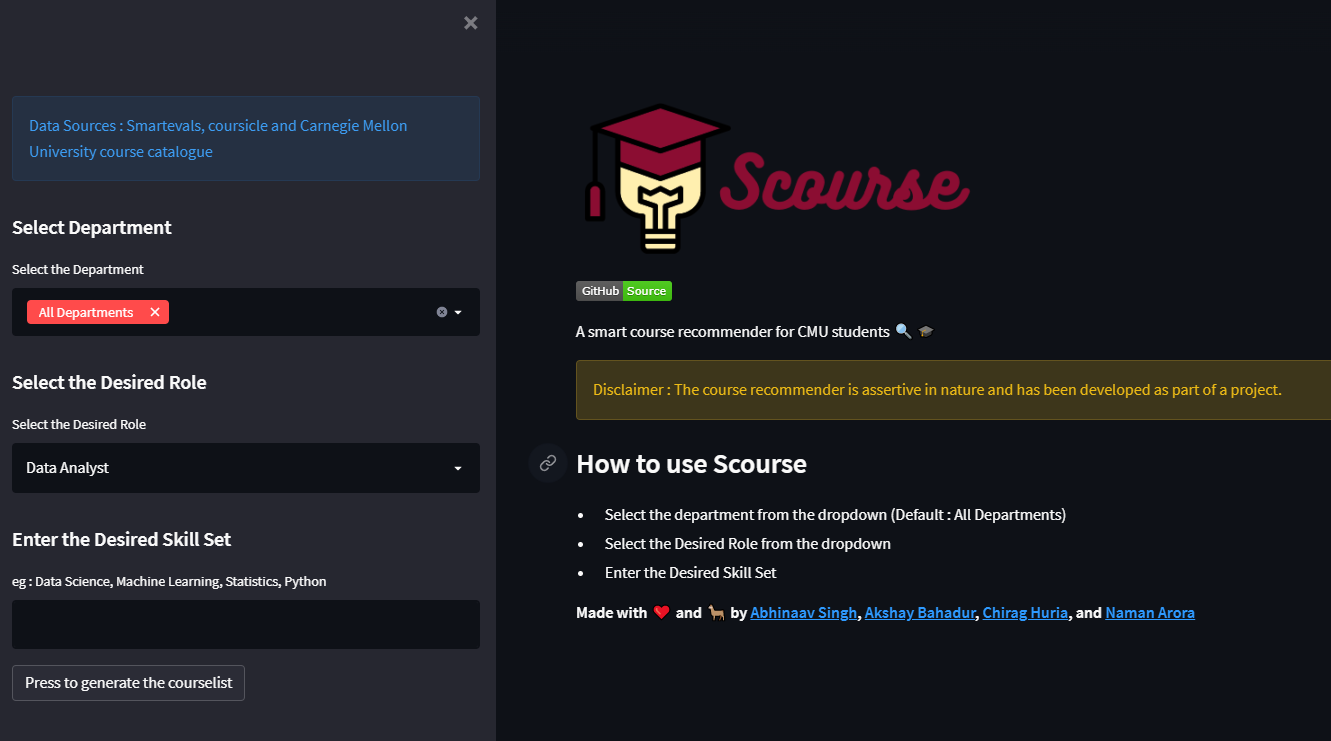Image resolution: width=1331 pixels, height=741 pixels.
Task: Open Abhinaav Singh's profile link
Action: (804, 612)
